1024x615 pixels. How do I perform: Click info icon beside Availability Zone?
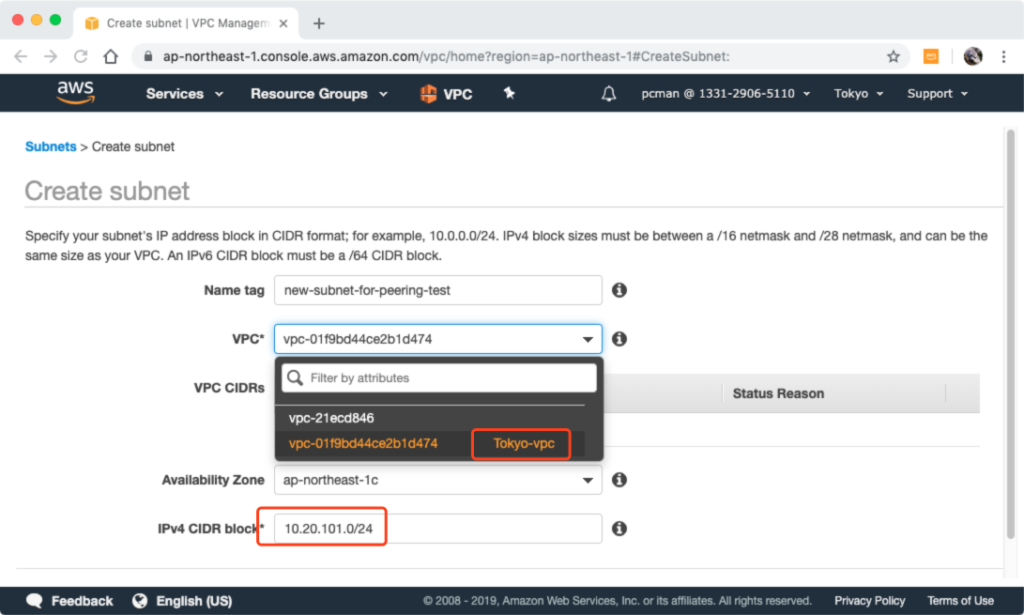619,480
